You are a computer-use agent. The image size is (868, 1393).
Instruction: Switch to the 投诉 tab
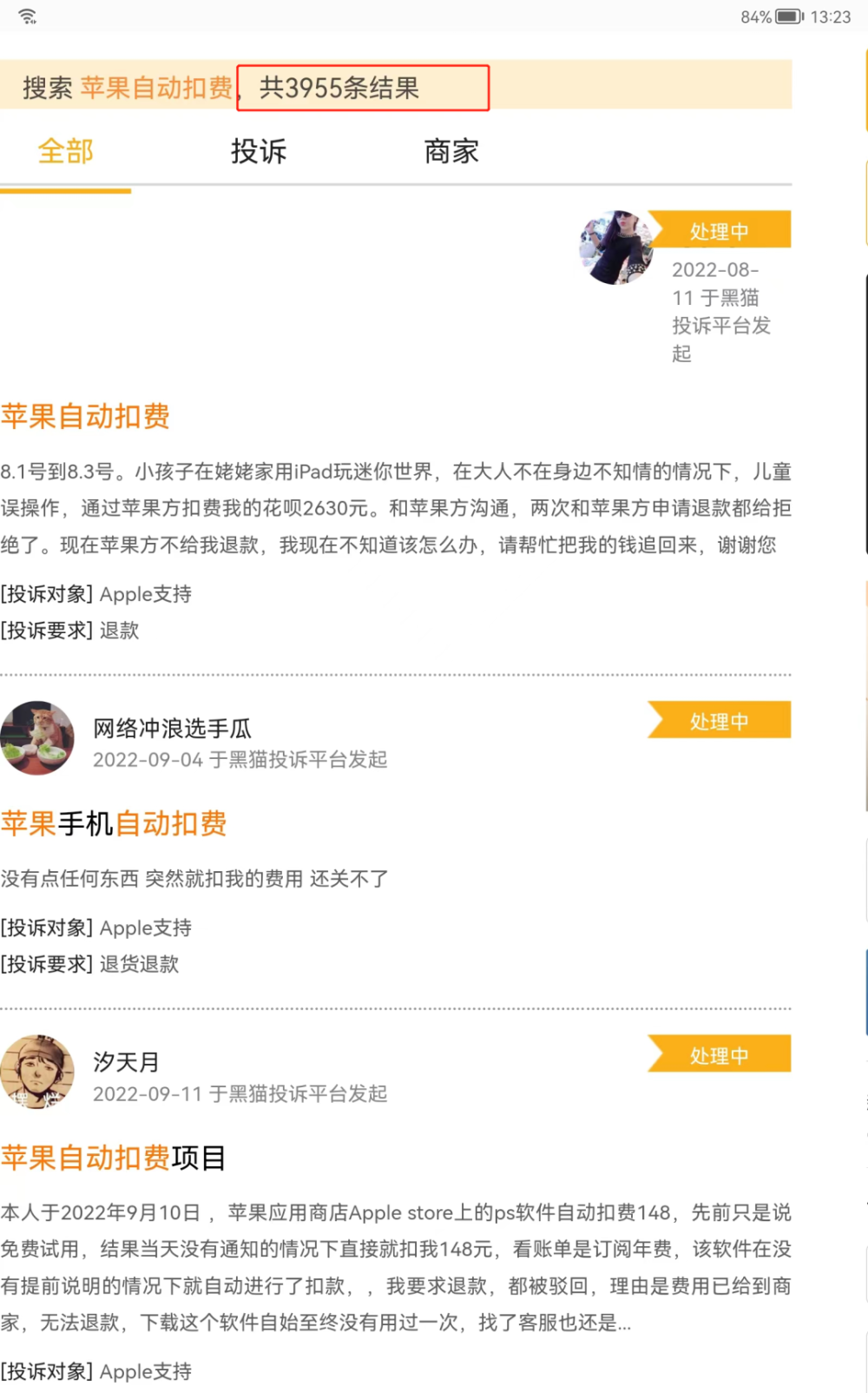pos(258,151)
